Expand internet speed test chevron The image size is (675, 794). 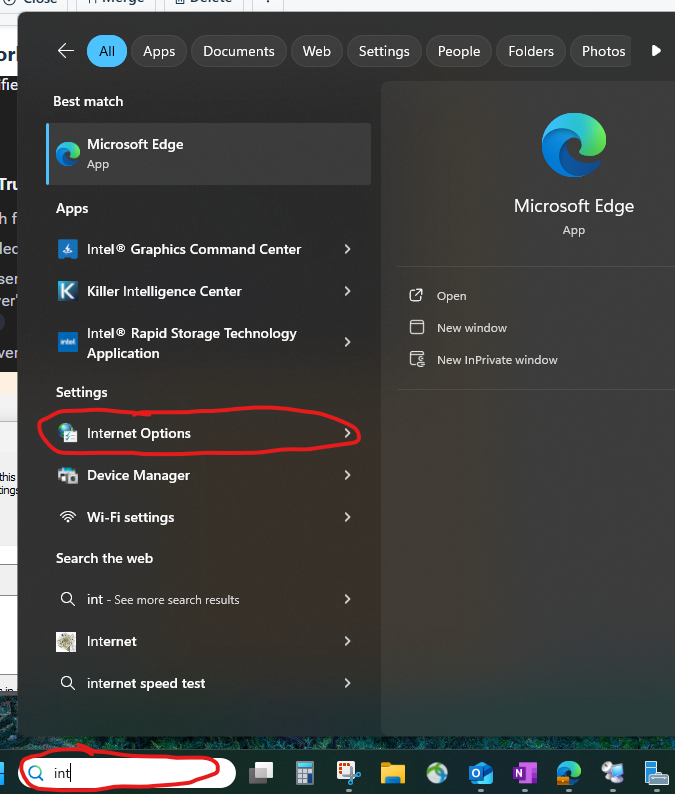pyautogui.click(x=347, y=684)
